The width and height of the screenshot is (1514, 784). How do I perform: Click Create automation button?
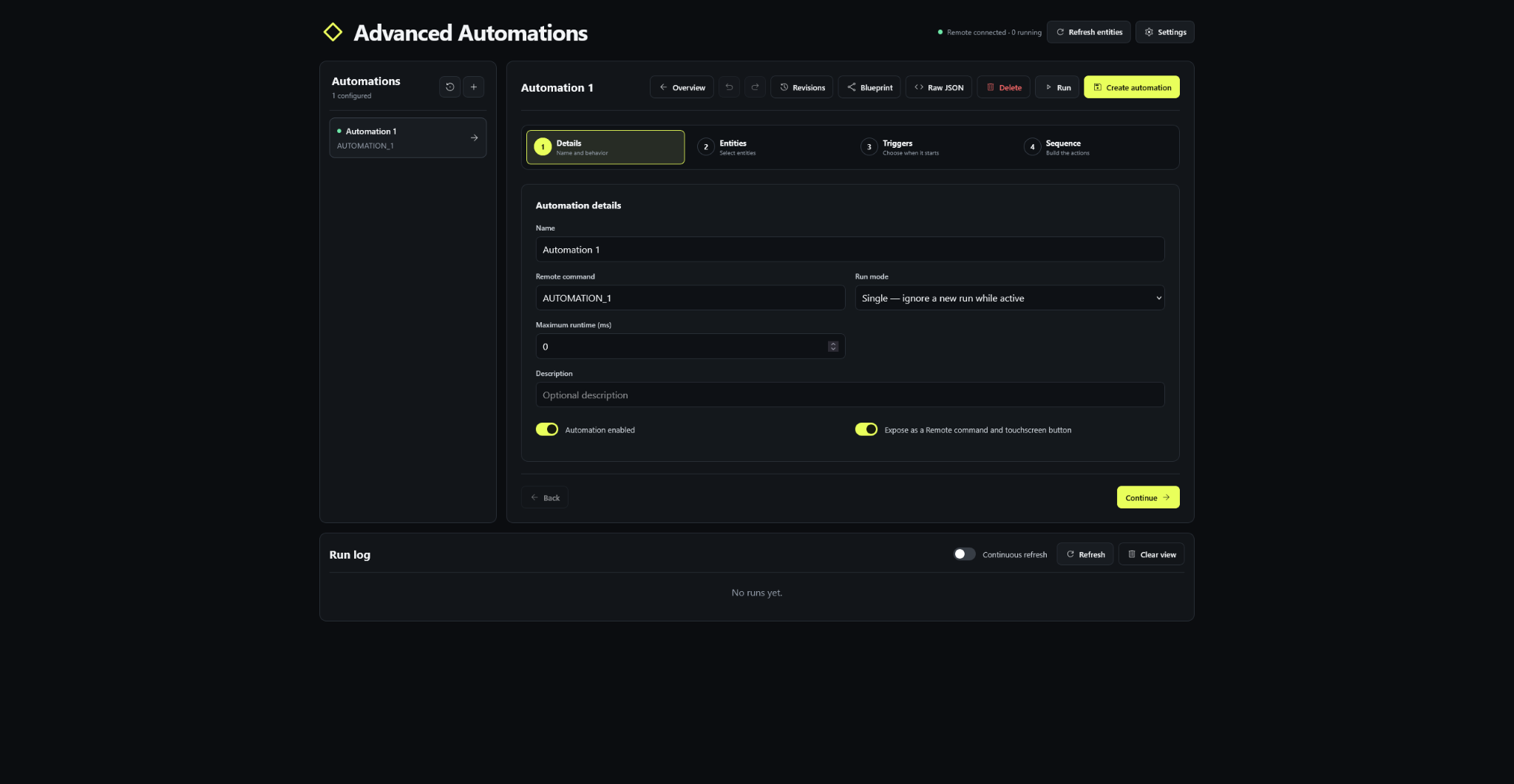[1132, 87]
